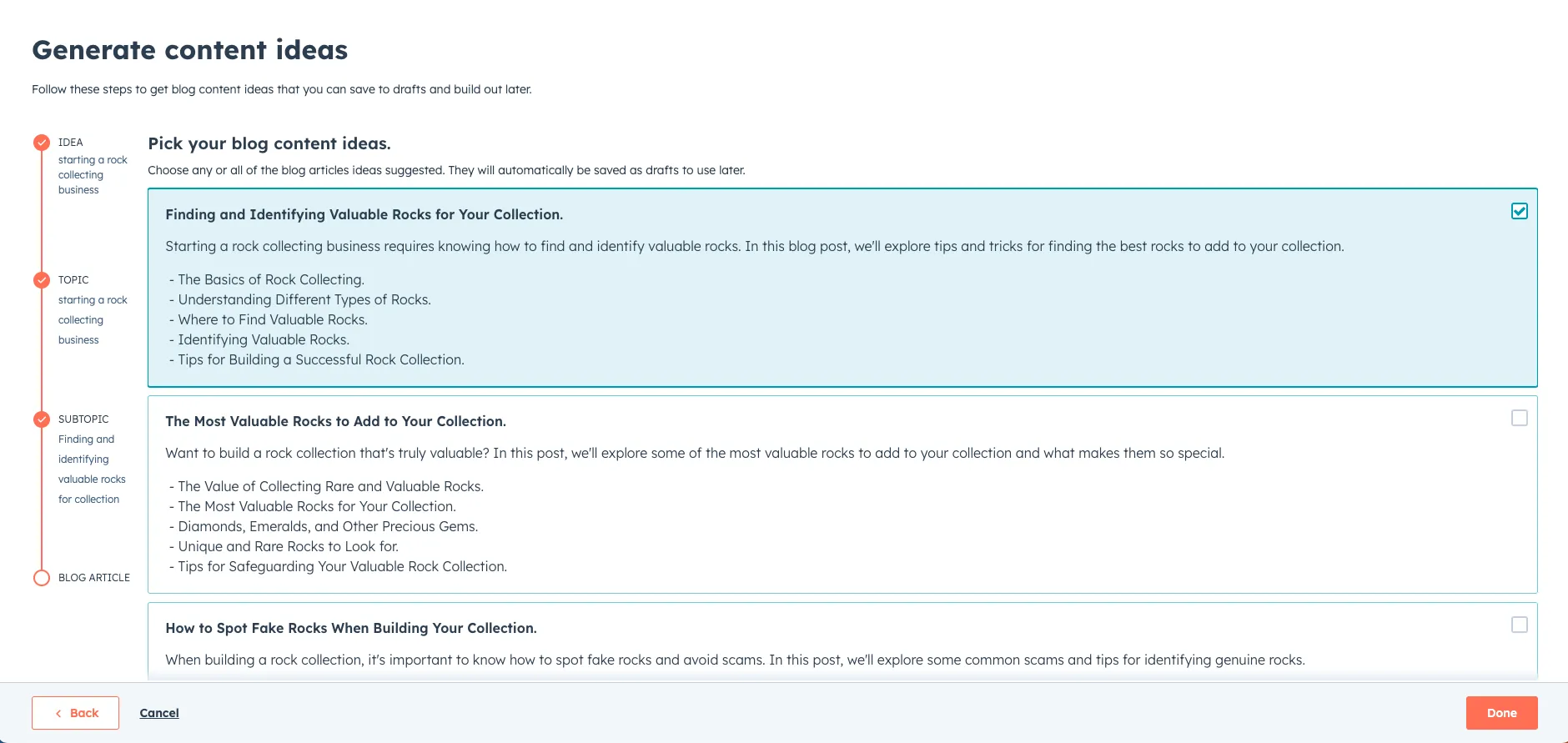Click the Cancel link
1568x743 pixels.
tap(159, 713)
